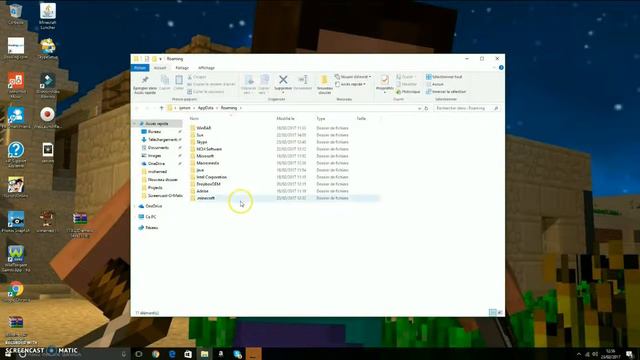Open File Explorer from taskbar
This screenshot has width=640, height=360.
[204, 354]
